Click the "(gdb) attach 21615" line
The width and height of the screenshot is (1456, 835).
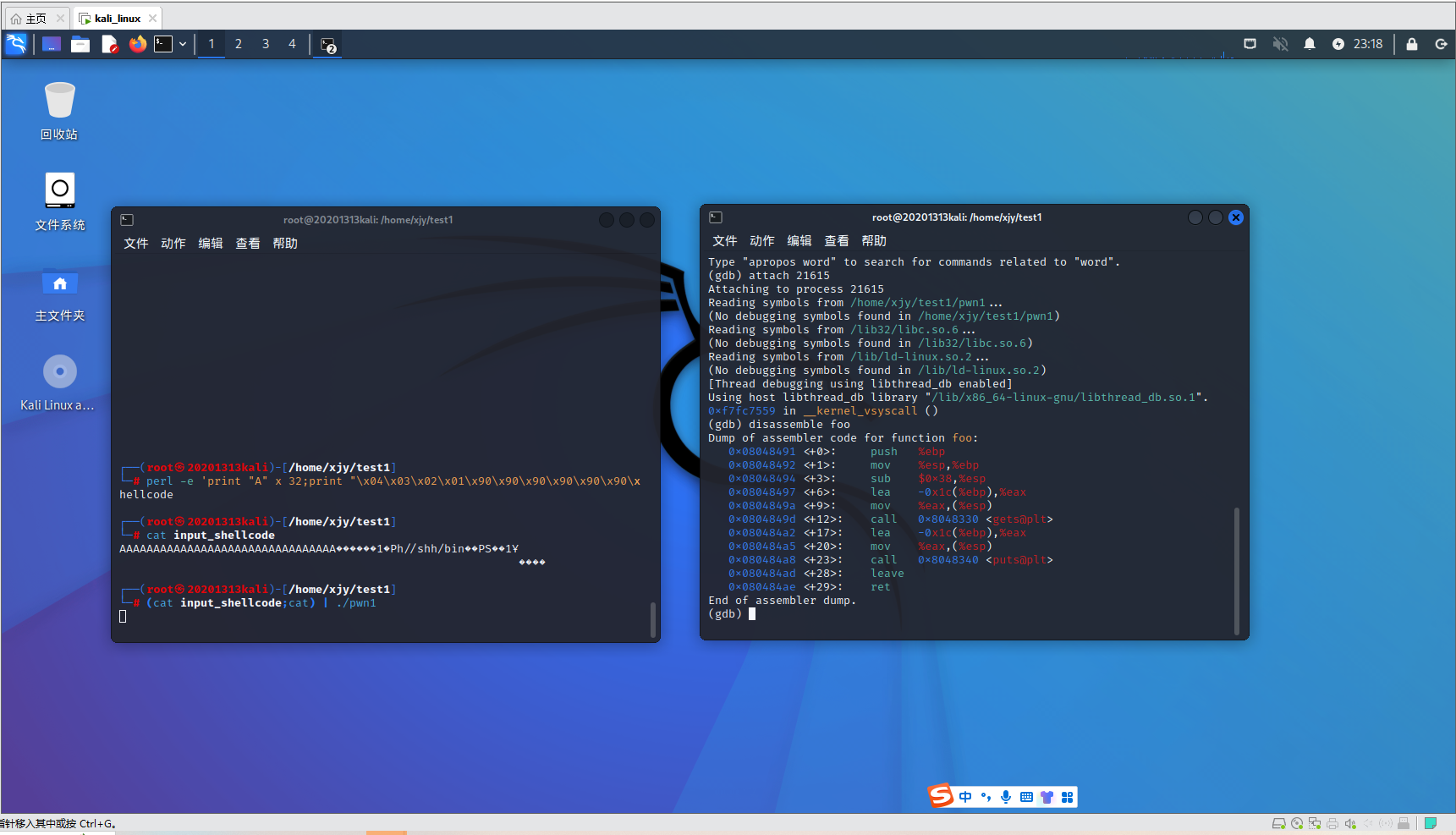point(769,276)
